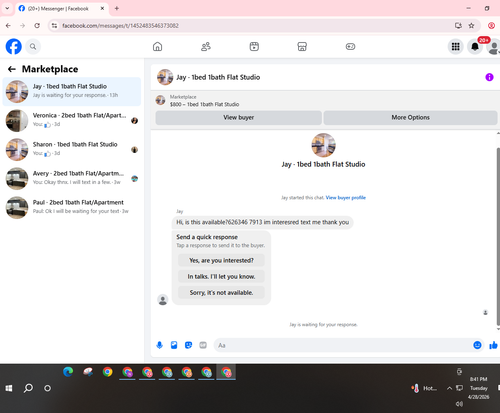This screenshot has width=500, height=413.
Task: Open the emoji picker in message box
Action: coord(477,345)
